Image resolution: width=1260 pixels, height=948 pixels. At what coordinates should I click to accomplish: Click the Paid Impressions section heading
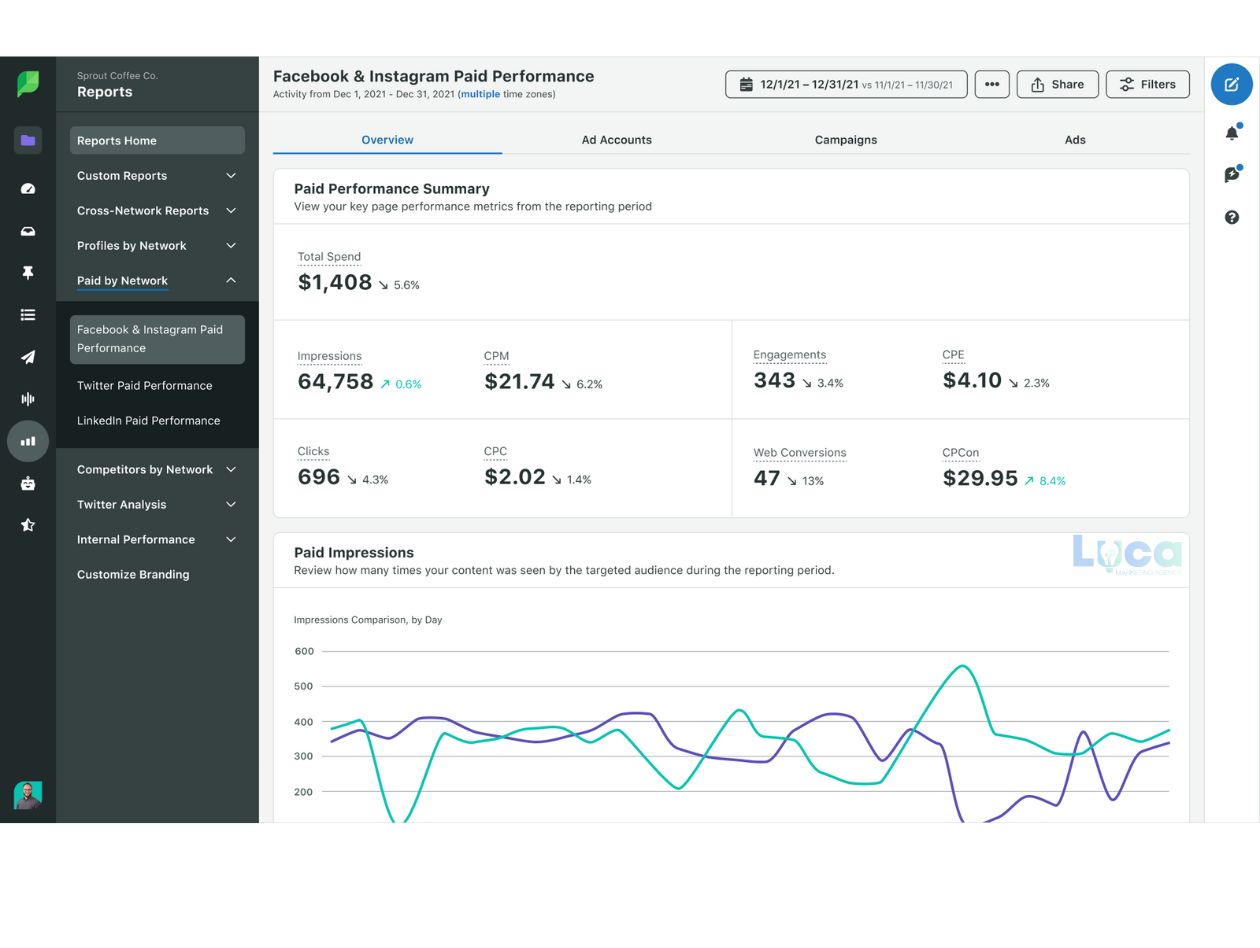click(x=354, y=552)
